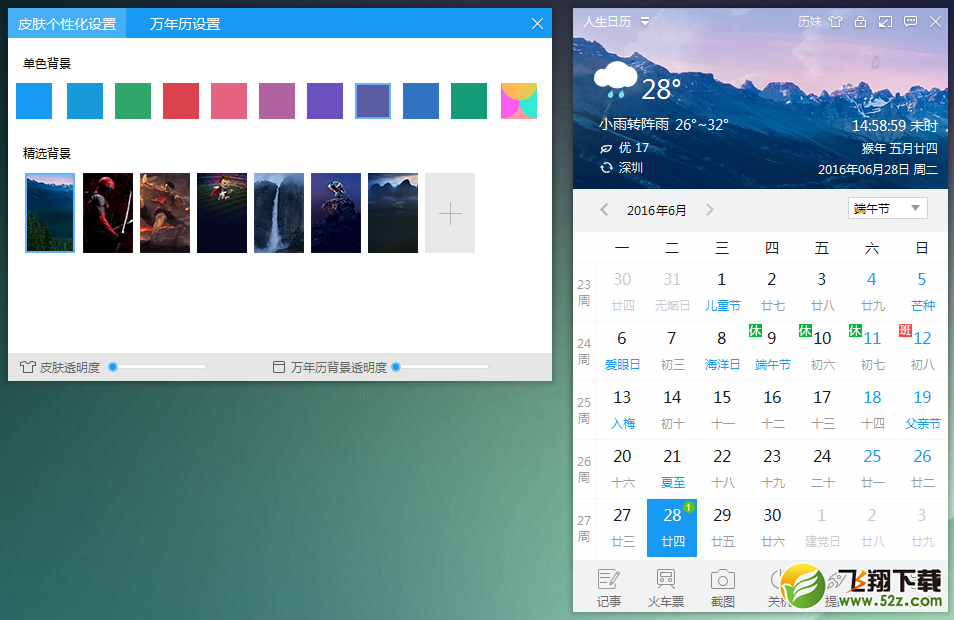Select June 21 夏至 on the calendar
The width and height of the screenshot is (954, 620).
[672, 468]
